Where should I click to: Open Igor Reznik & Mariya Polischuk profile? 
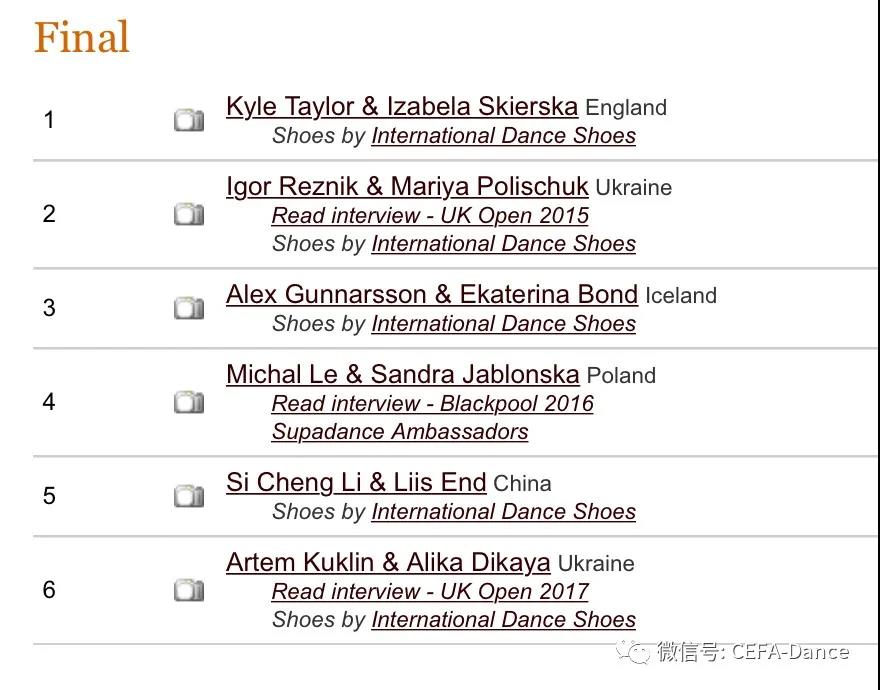407,186
